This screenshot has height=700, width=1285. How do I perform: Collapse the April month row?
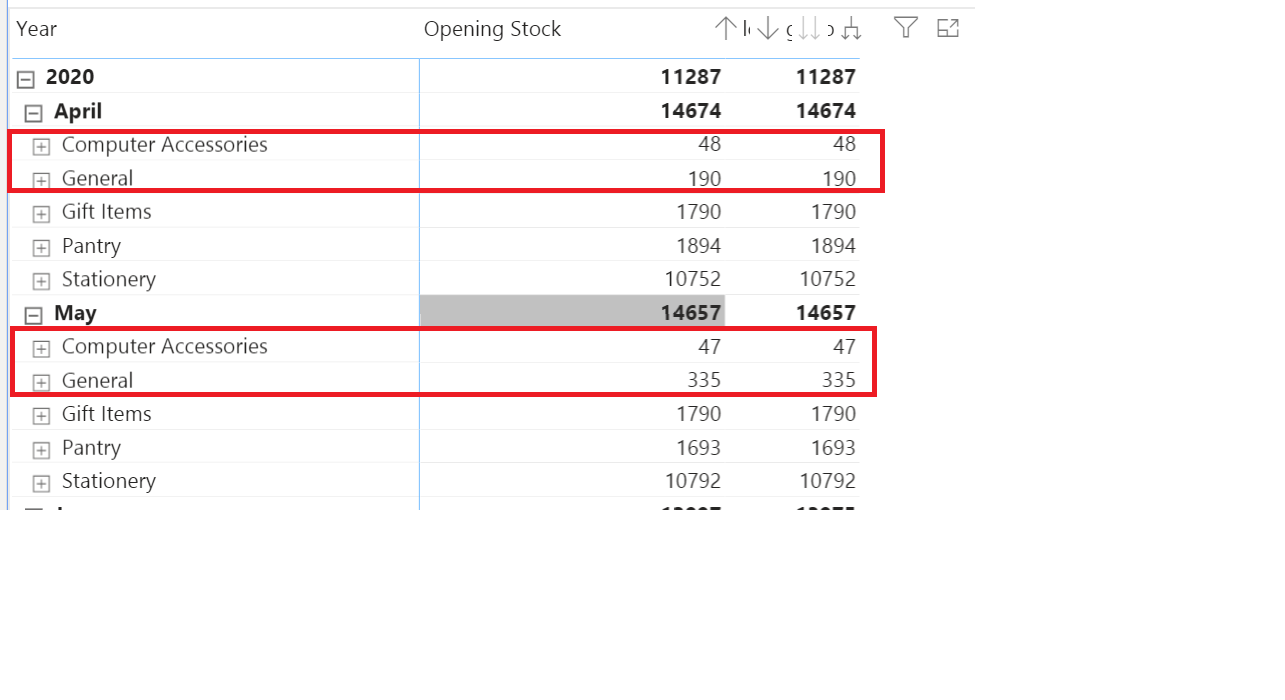click(34, 113)
